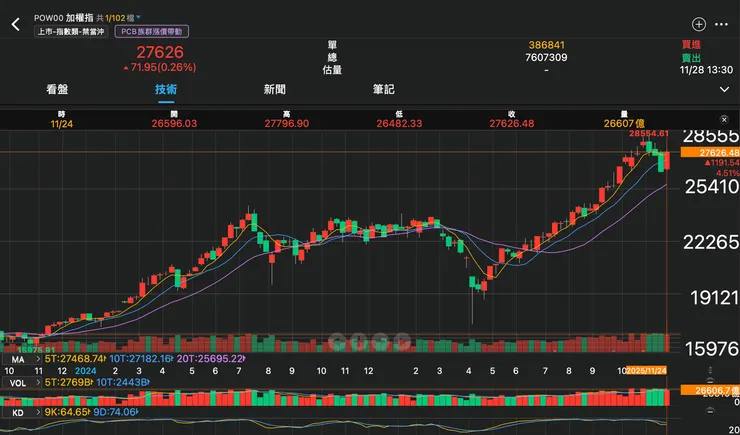Image resolution: width=740 pixels, height=435 pixels.
Task: Click the 20T:25695.22 moving average value
Action: (x=210, y=359)
